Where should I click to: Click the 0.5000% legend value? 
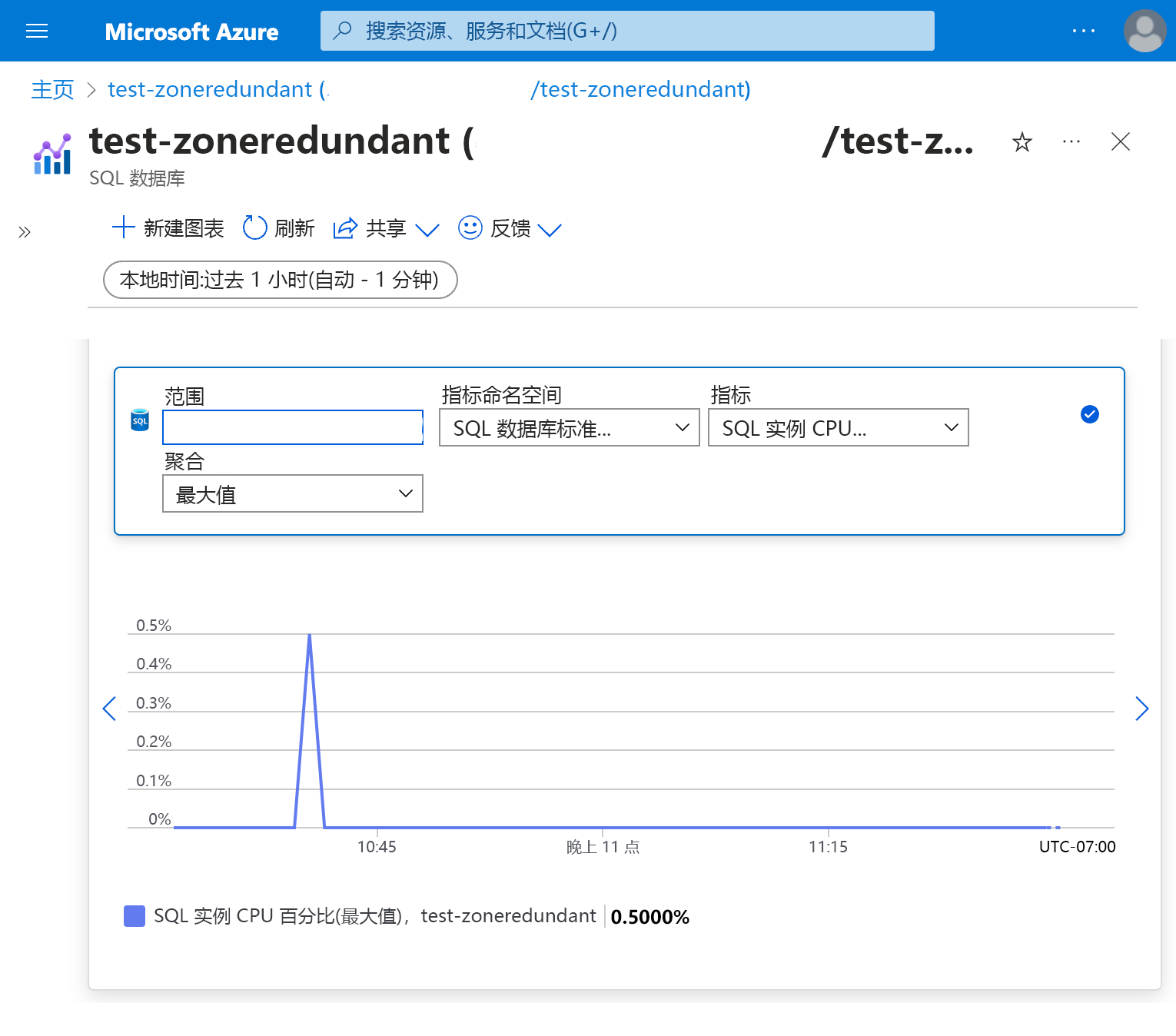(x=650, y=917)
